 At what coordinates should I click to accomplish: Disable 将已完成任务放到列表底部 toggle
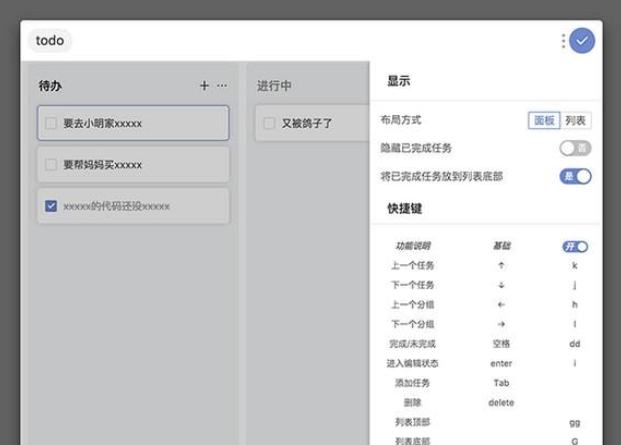tap(575, 176)
